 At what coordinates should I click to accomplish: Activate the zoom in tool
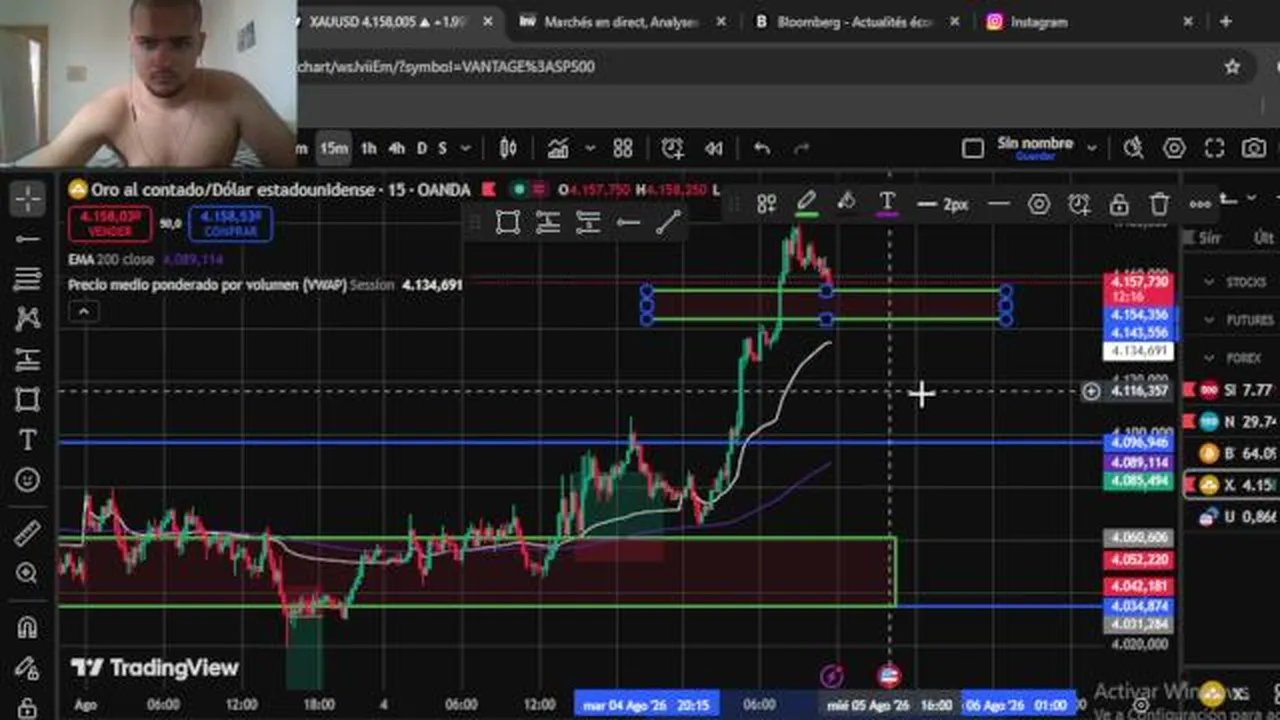tap(27, 573)
